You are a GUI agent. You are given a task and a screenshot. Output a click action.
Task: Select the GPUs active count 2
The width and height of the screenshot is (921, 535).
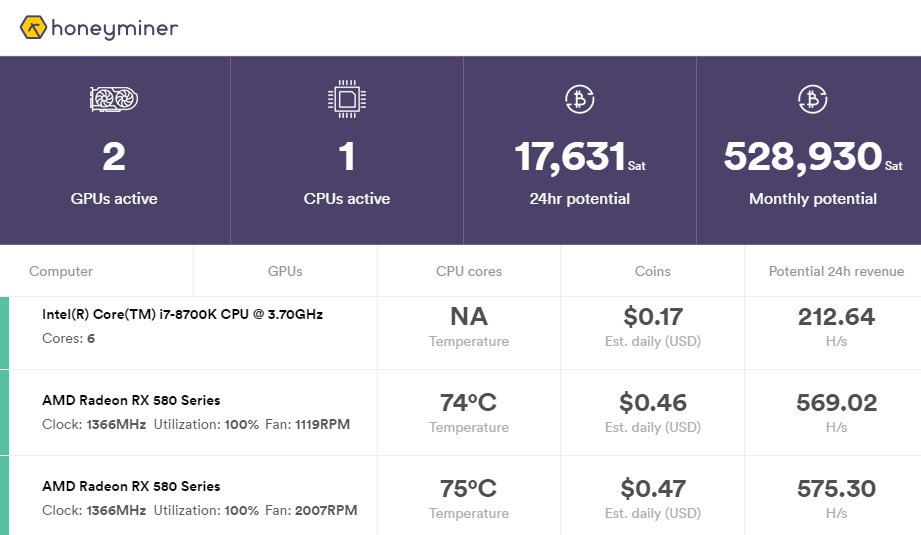click(114, 157)
